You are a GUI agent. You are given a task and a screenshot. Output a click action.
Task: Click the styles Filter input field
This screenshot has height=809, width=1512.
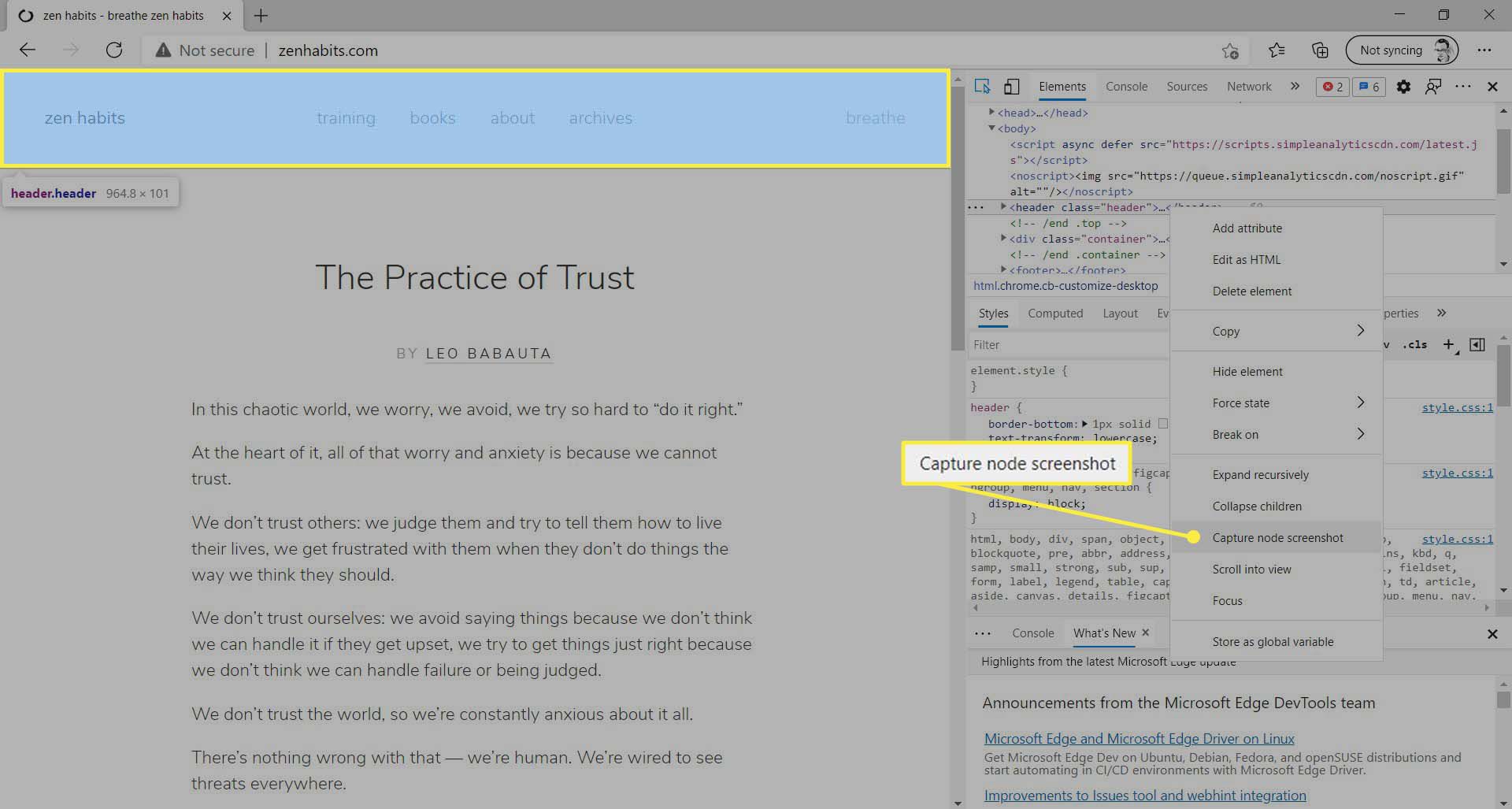[x=1068, y=345]
